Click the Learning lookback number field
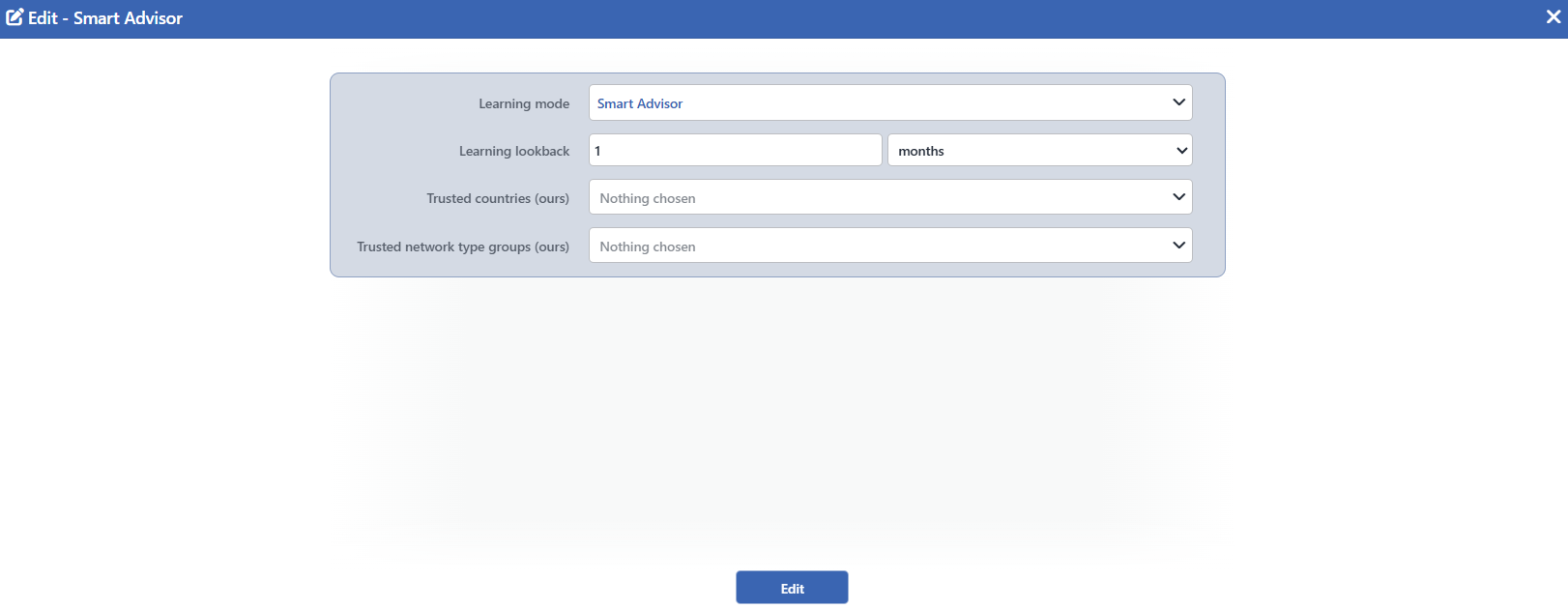This screenshot has height=609, width=1568. pyautogui.click(x=735, y=150)
